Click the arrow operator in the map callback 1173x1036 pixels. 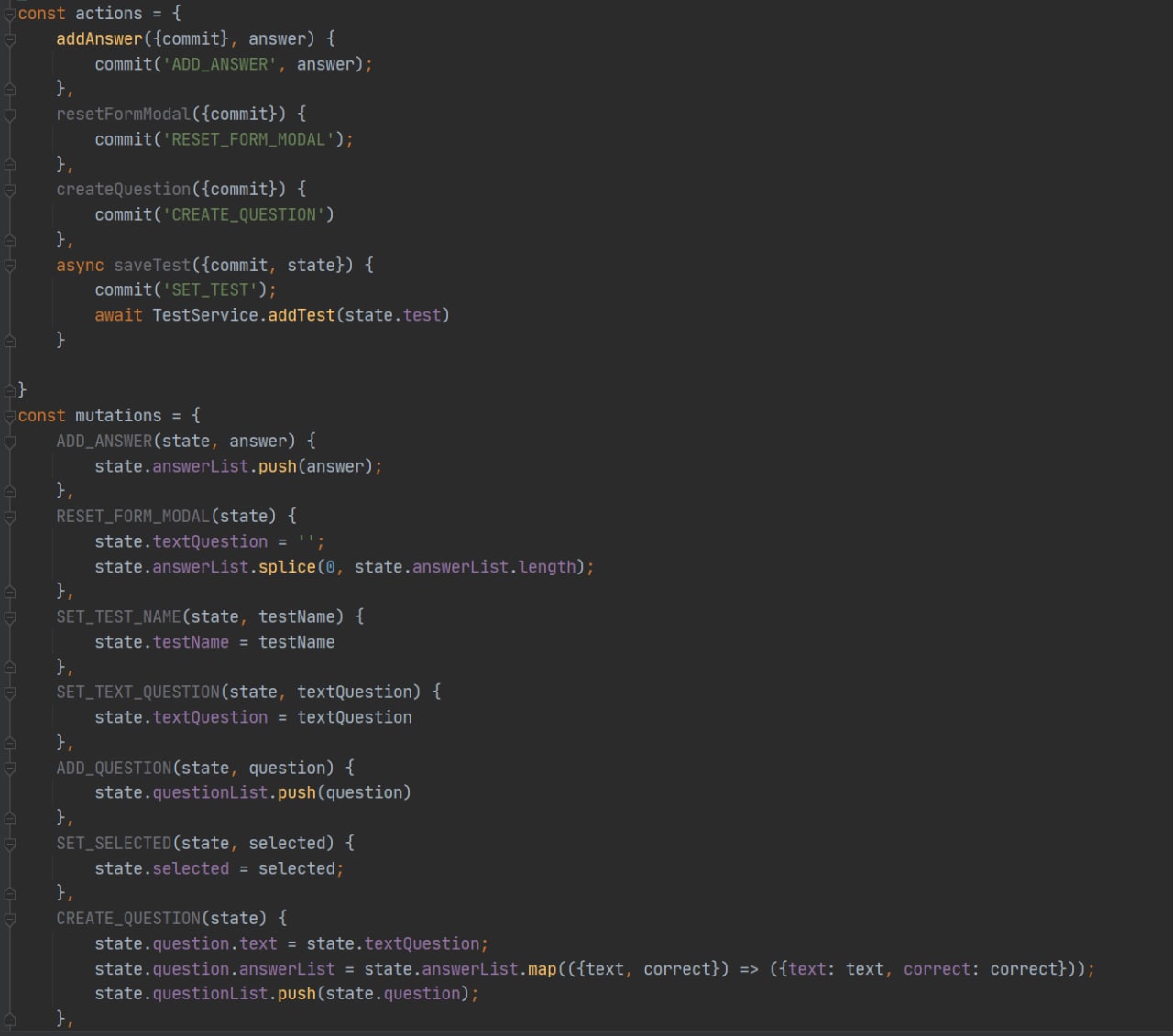click(x=749, y=969)
